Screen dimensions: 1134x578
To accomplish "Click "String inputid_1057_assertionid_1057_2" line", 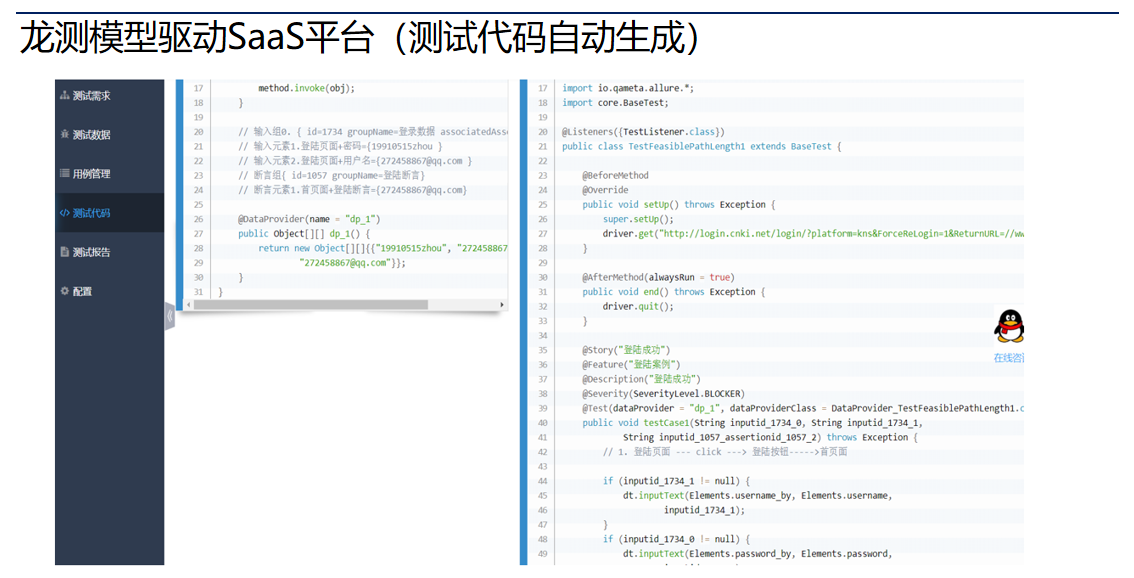I will pyautogui.click(x=770, y=437).
